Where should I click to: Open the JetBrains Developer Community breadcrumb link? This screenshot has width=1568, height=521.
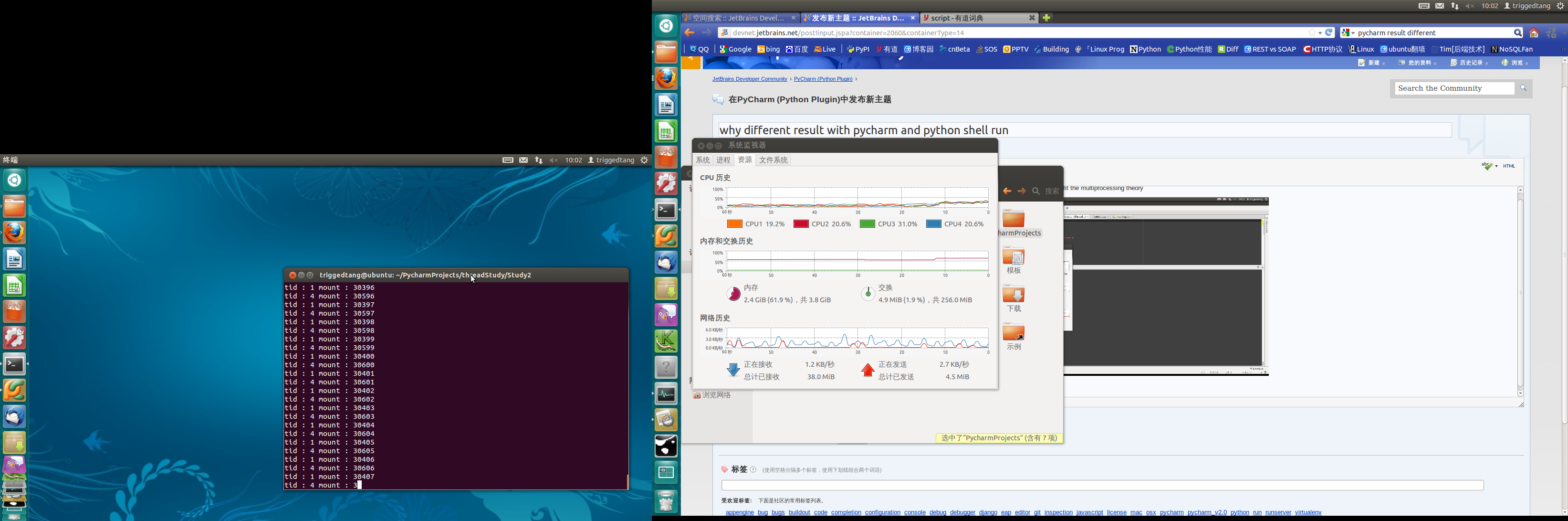click(749, 79)
